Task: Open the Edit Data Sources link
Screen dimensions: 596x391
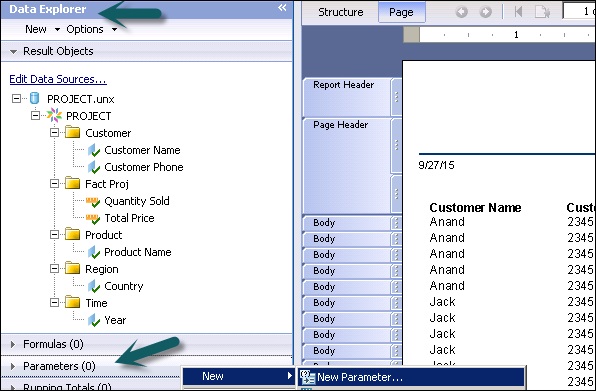Action: [x=58, y=79]
